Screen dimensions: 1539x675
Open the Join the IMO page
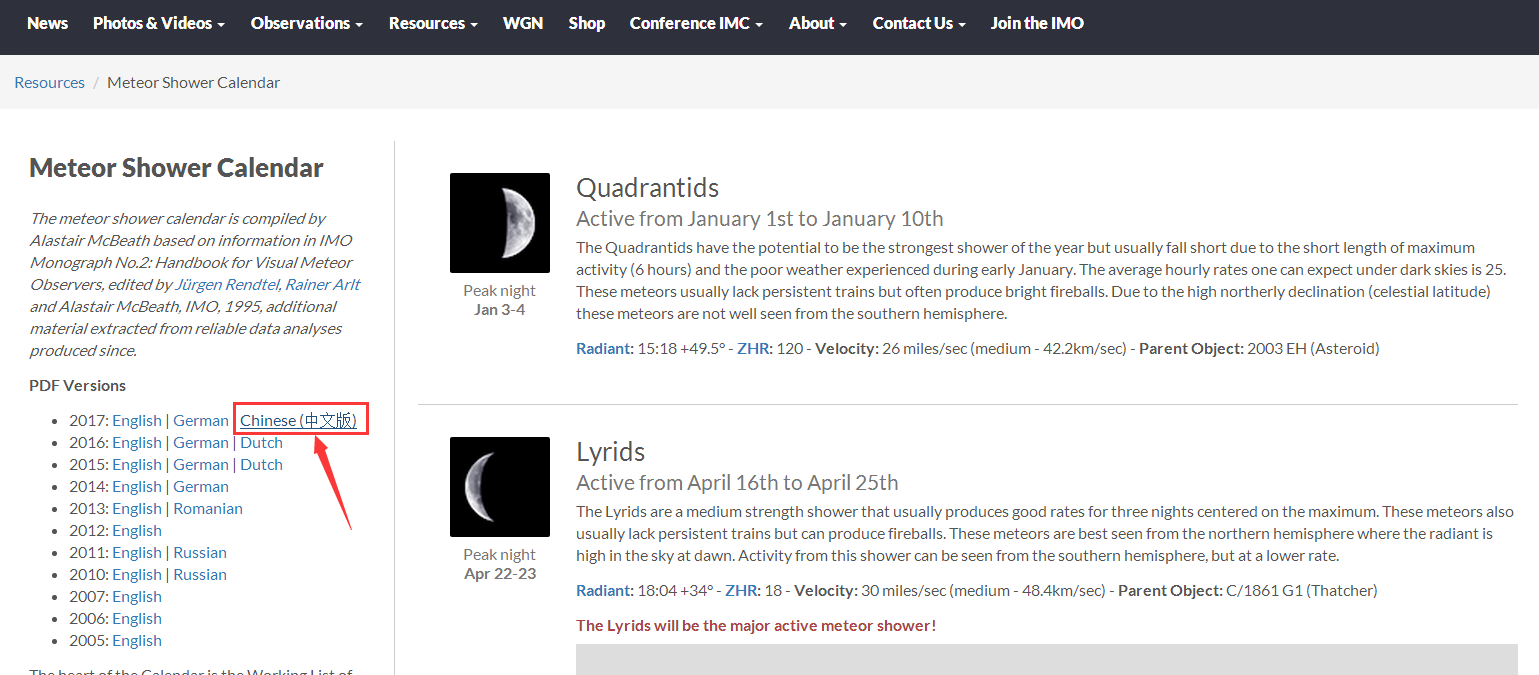click(1037, 23)
